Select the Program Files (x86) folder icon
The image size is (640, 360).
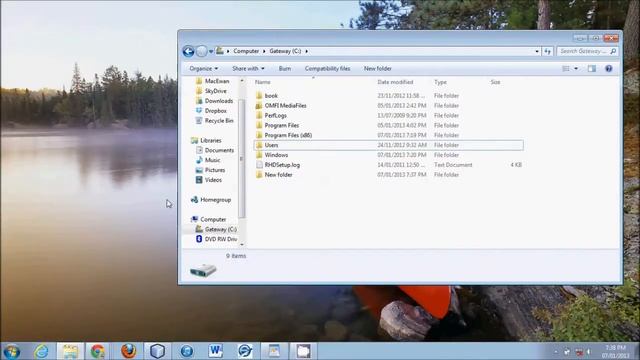coord(259,135)
